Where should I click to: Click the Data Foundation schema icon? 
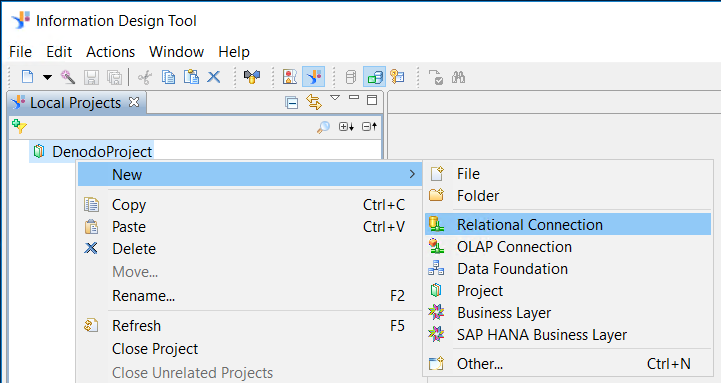coord(436,268)
